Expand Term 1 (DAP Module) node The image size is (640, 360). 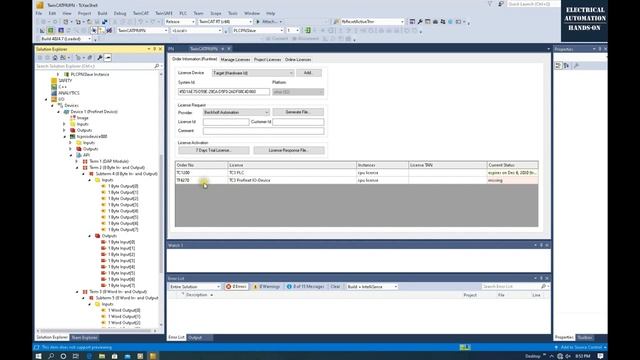click(77, 162)
